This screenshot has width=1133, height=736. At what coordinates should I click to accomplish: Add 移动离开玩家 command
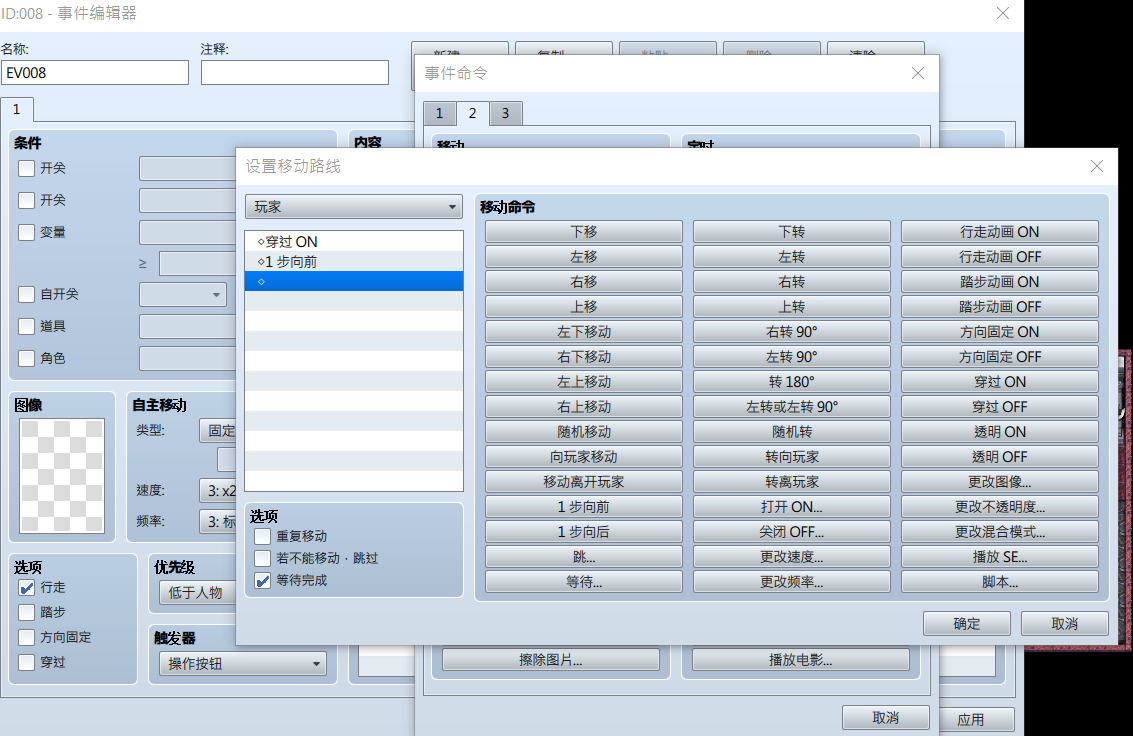tap(583, 482)
